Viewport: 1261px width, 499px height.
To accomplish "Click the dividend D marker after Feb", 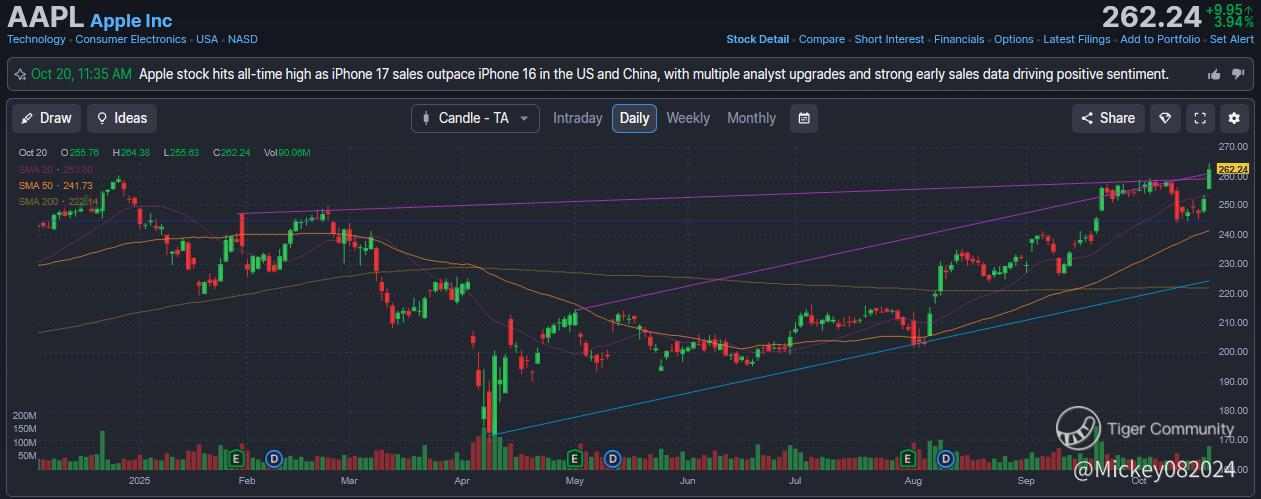I will 274,459.
